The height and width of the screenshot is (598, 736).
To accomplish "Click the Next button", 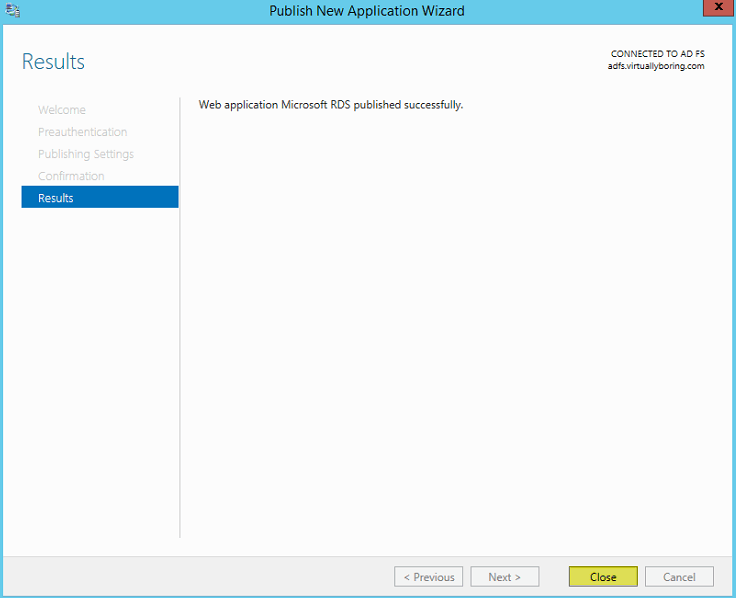I will [505, 576].
